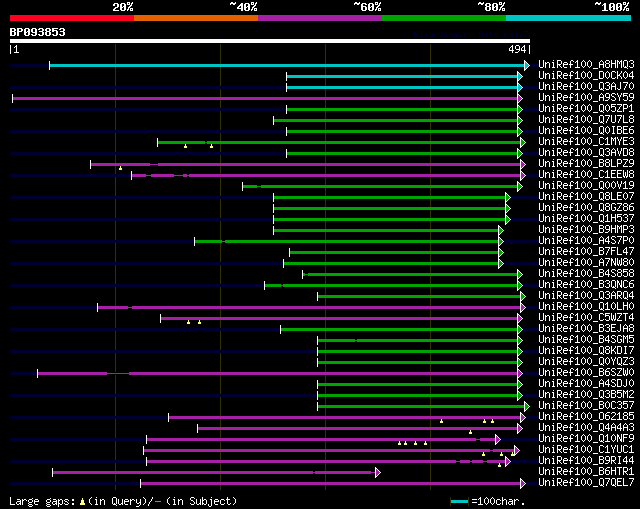Click the Large gaps legend text
This screenshot has width=640, height=509.
click(x=123, y=501)
